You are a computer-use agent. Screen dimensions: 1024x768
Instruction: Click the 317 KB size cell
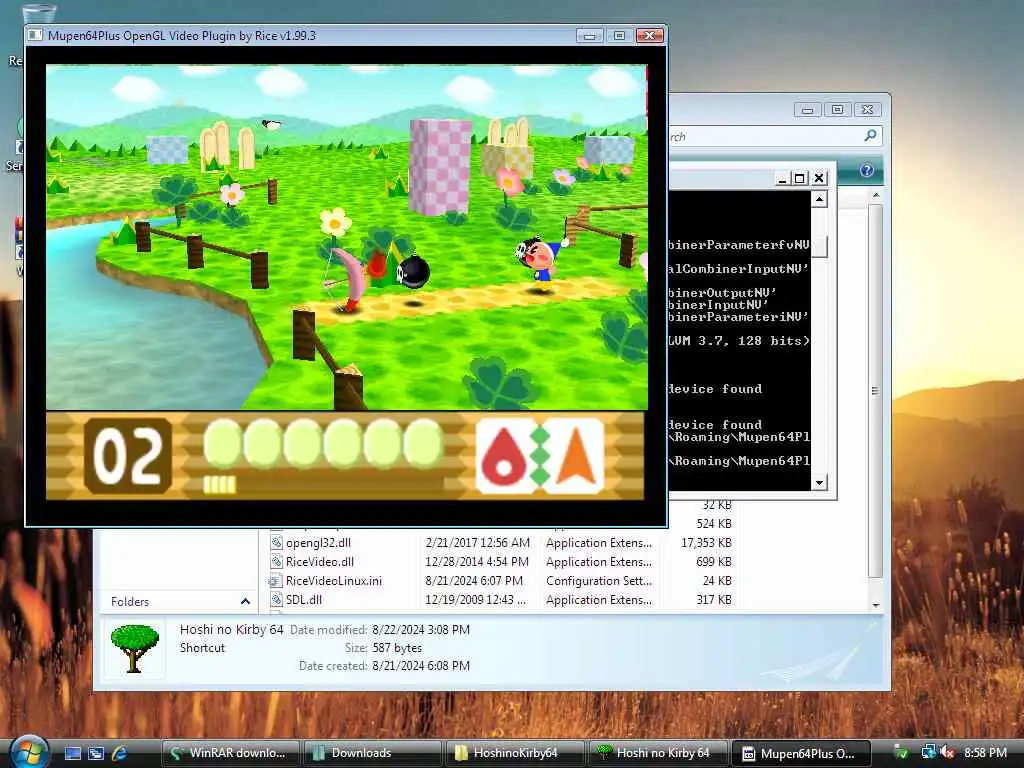[x=714, y=600]
